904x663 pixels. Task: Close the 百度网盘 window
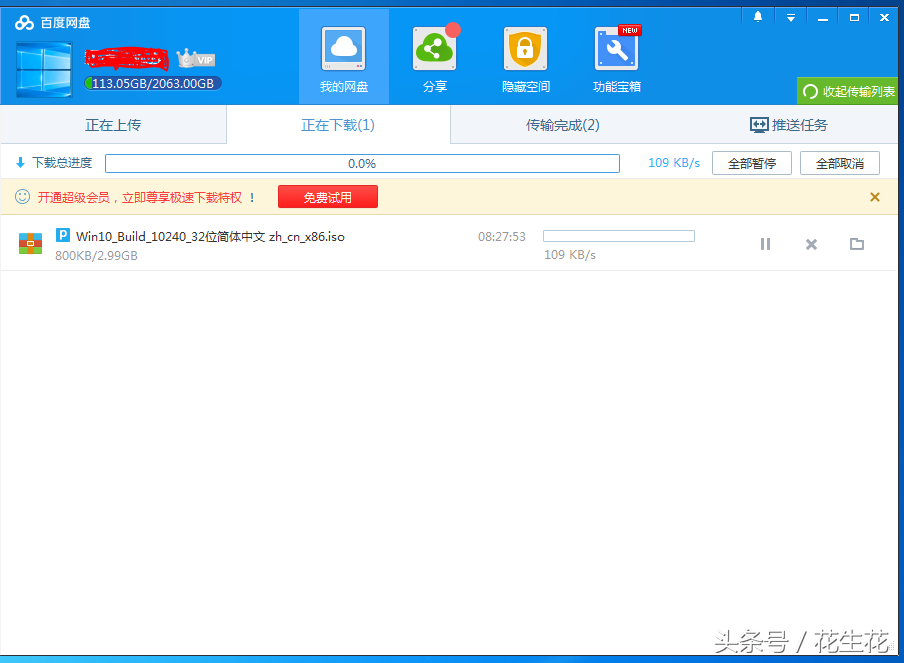[884, 18]
